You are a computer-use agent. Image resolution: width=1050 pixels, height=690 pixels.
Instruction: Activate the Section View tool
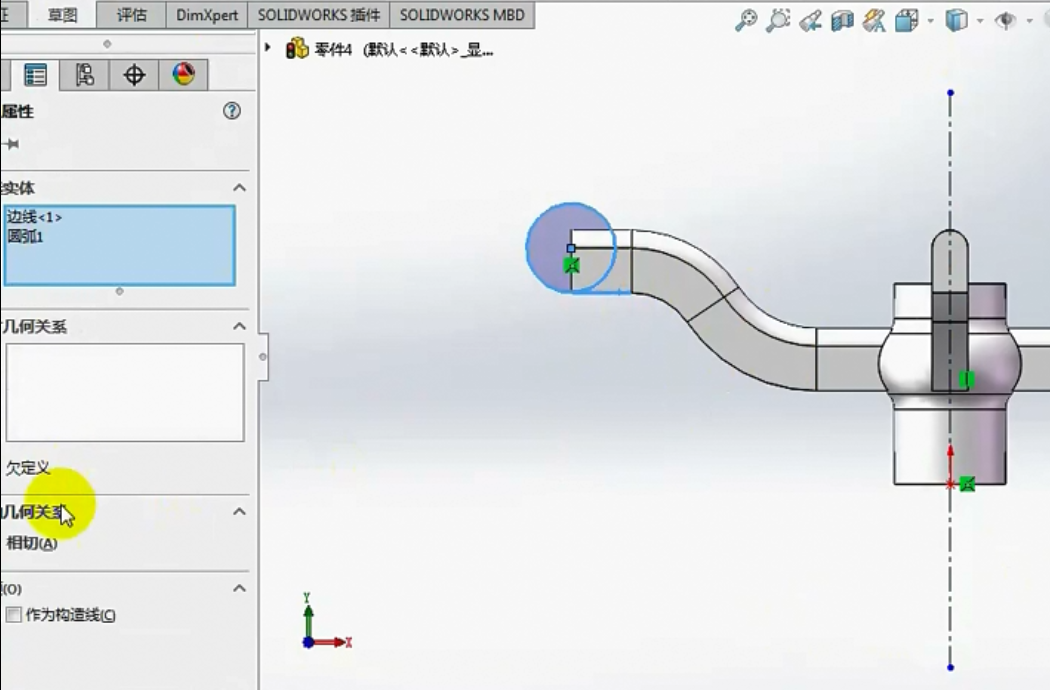842,20
